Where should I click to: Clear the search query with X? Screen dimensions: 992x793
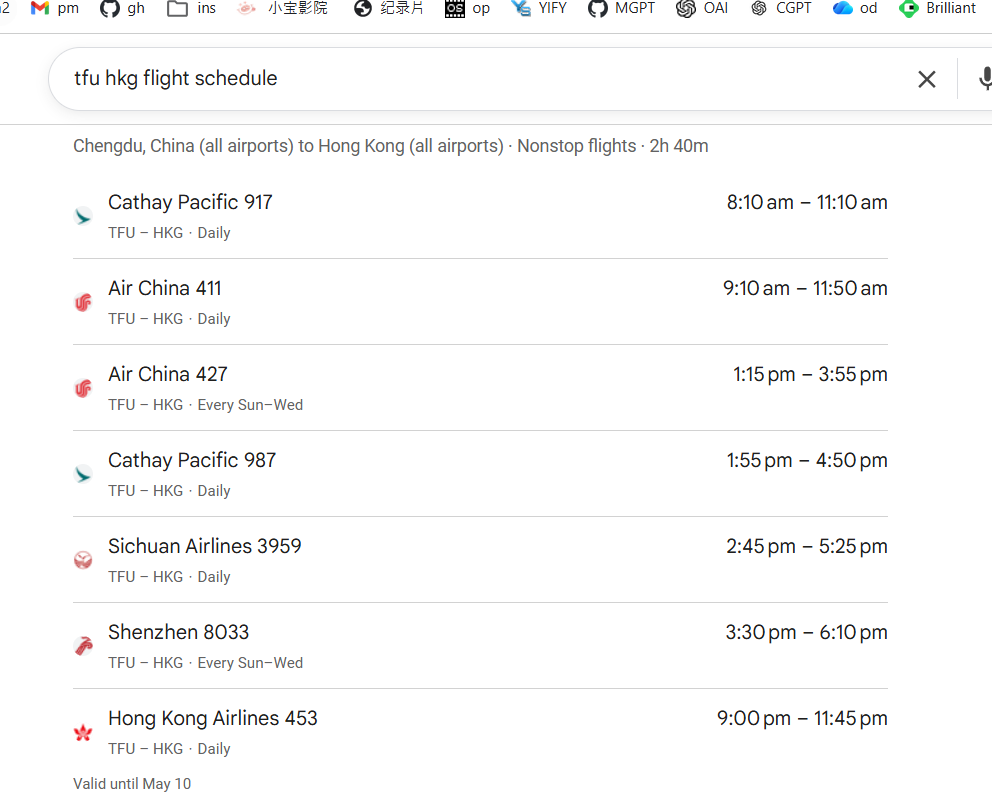927,79
